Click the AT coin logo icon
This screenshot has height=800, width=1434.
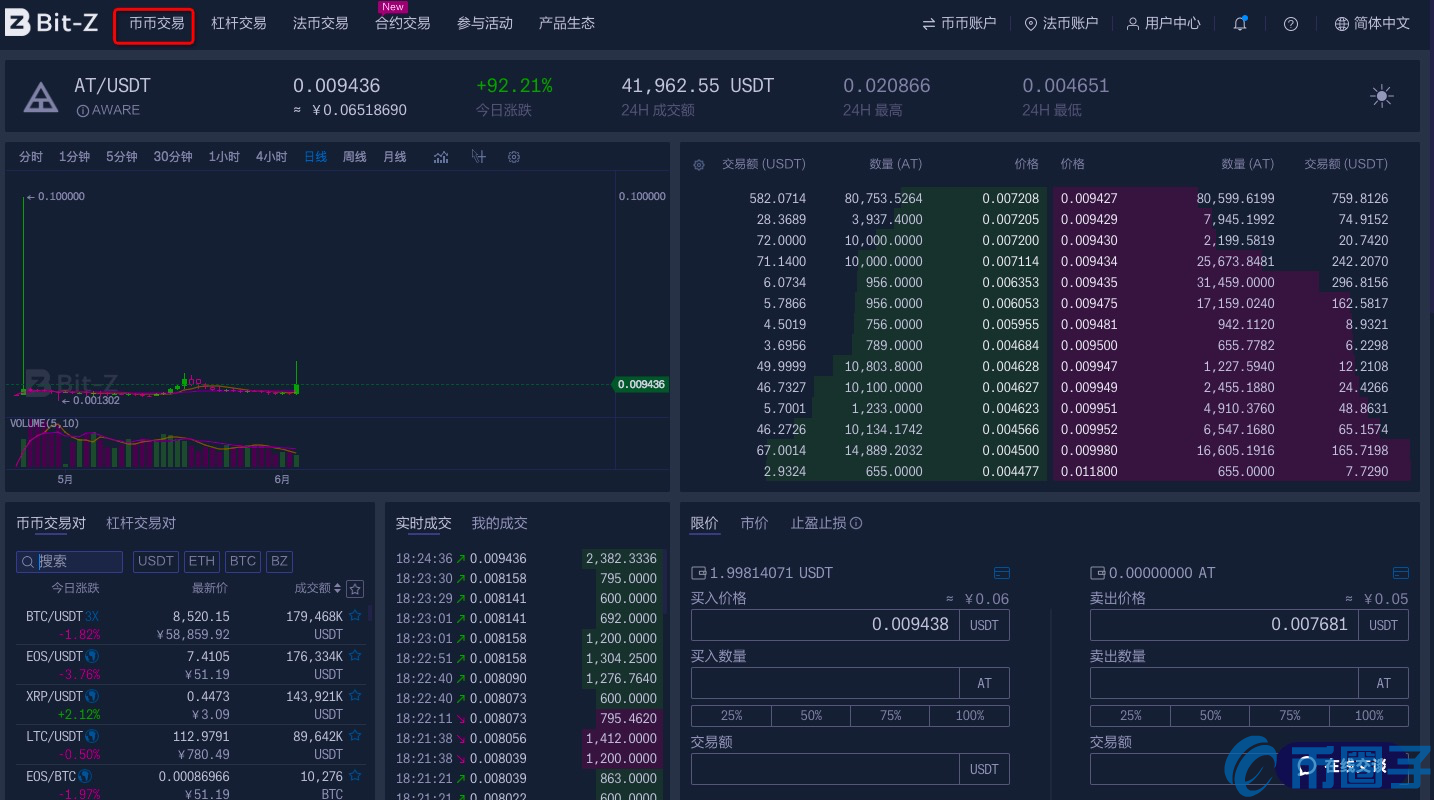coord(41,97)
